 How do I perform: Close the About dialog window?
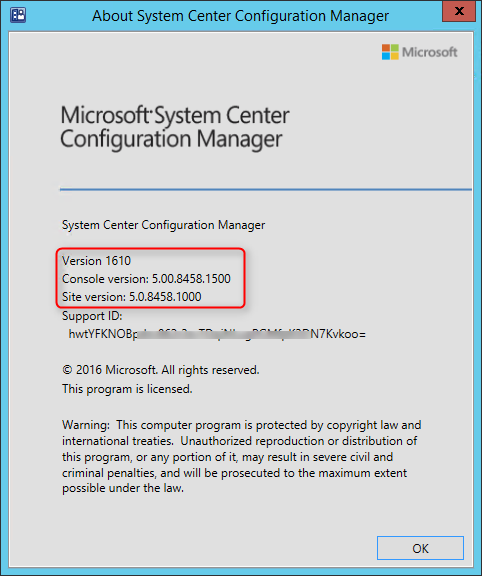point(459,11)
